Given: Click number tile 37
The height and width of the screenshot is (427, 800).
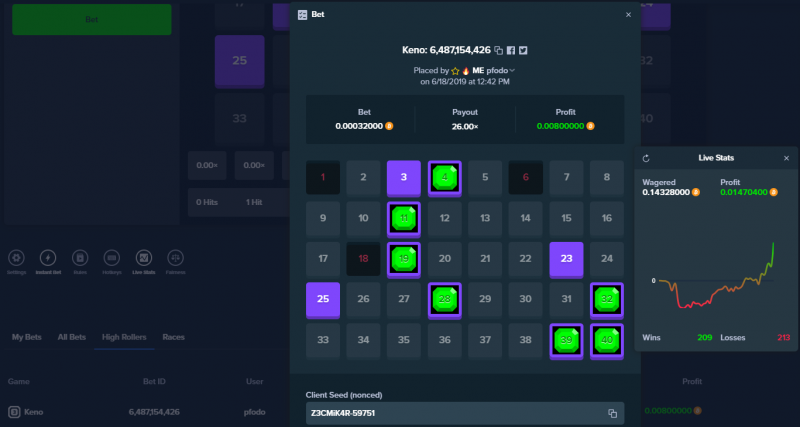Looking at the screenshot, I should 485,340.
